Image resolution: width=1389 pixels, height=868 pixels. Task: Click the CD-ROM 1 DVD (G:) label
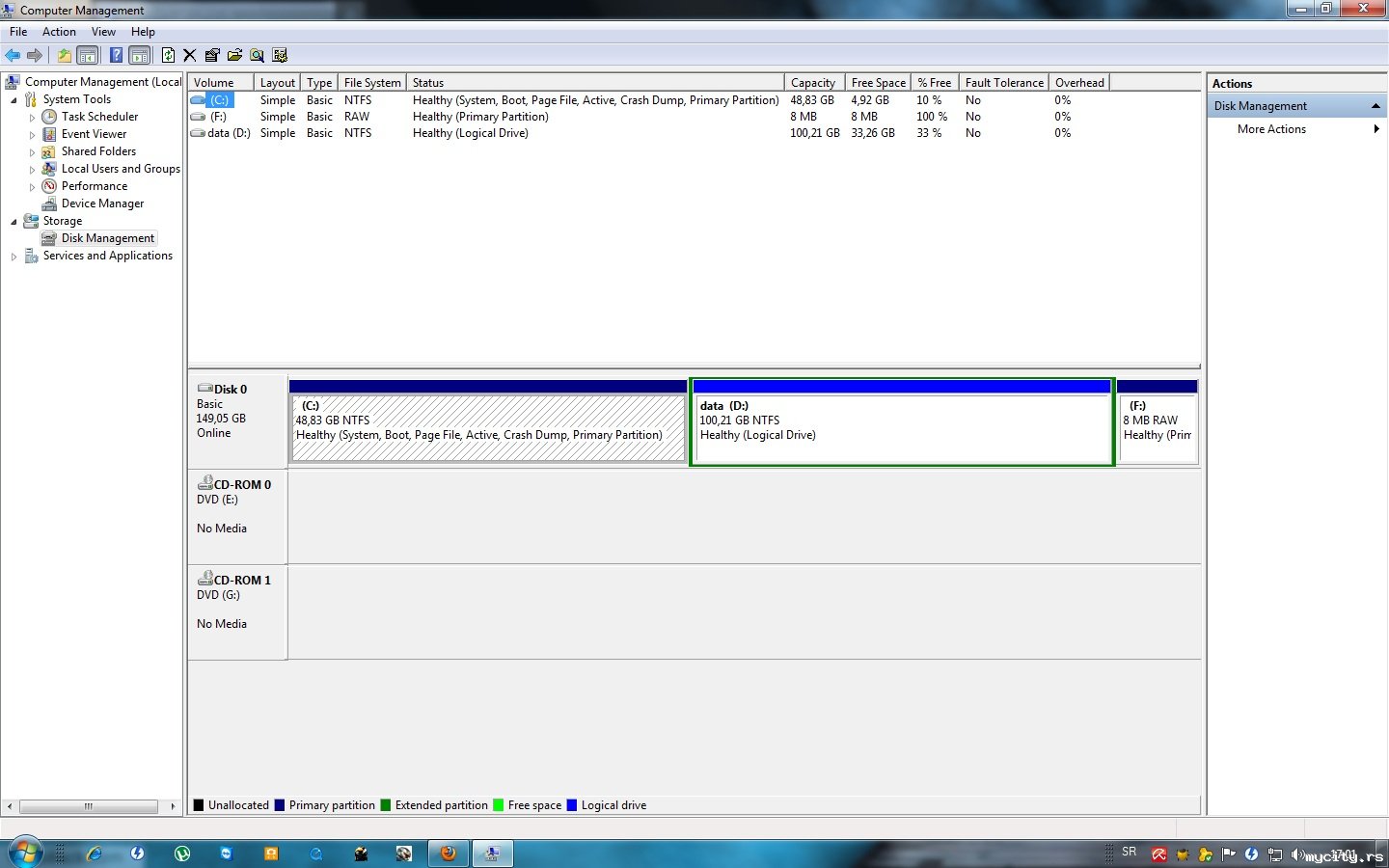237,611
